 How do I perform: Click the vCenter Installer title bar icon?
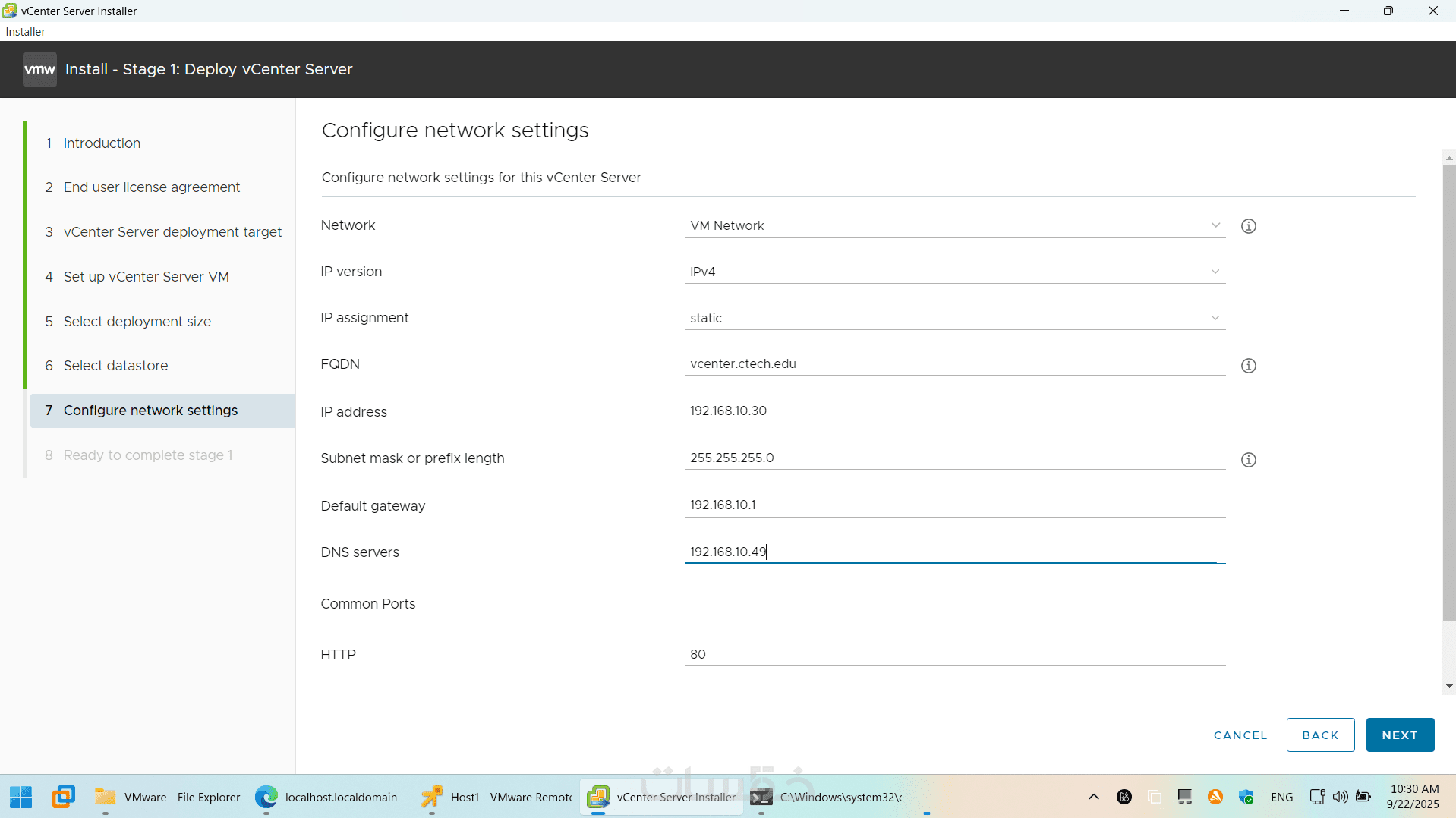pyautogui.click(x=10, y=11)
